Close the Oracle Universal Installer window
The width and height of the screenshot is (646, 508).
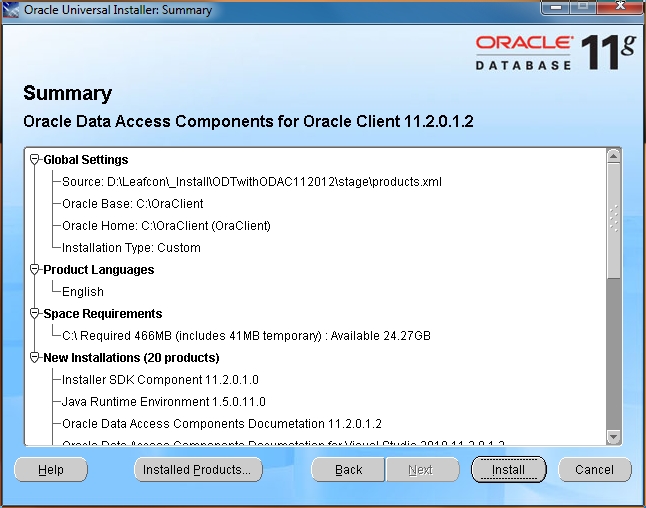coord(620,6)
